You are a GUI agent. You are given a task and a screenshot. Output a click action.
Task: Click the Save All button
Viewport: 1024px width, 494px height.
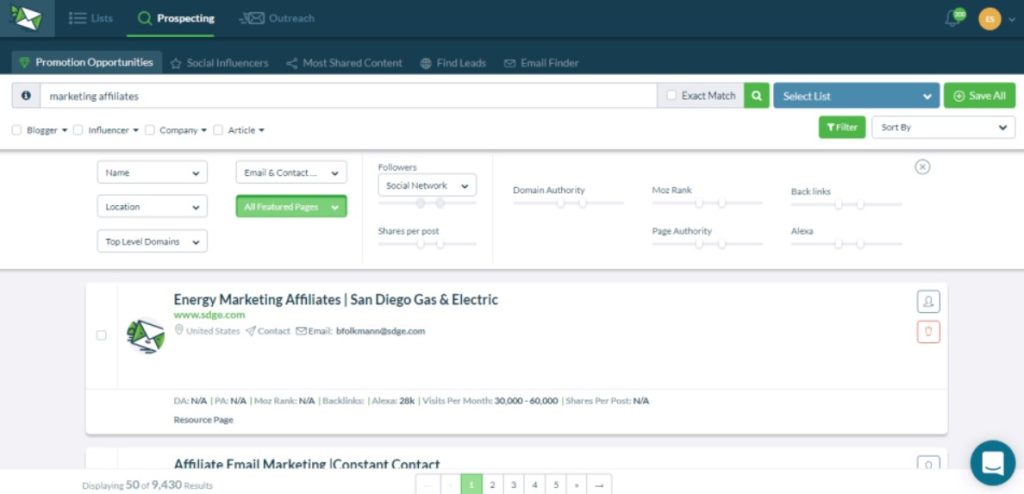coord(979,95)
